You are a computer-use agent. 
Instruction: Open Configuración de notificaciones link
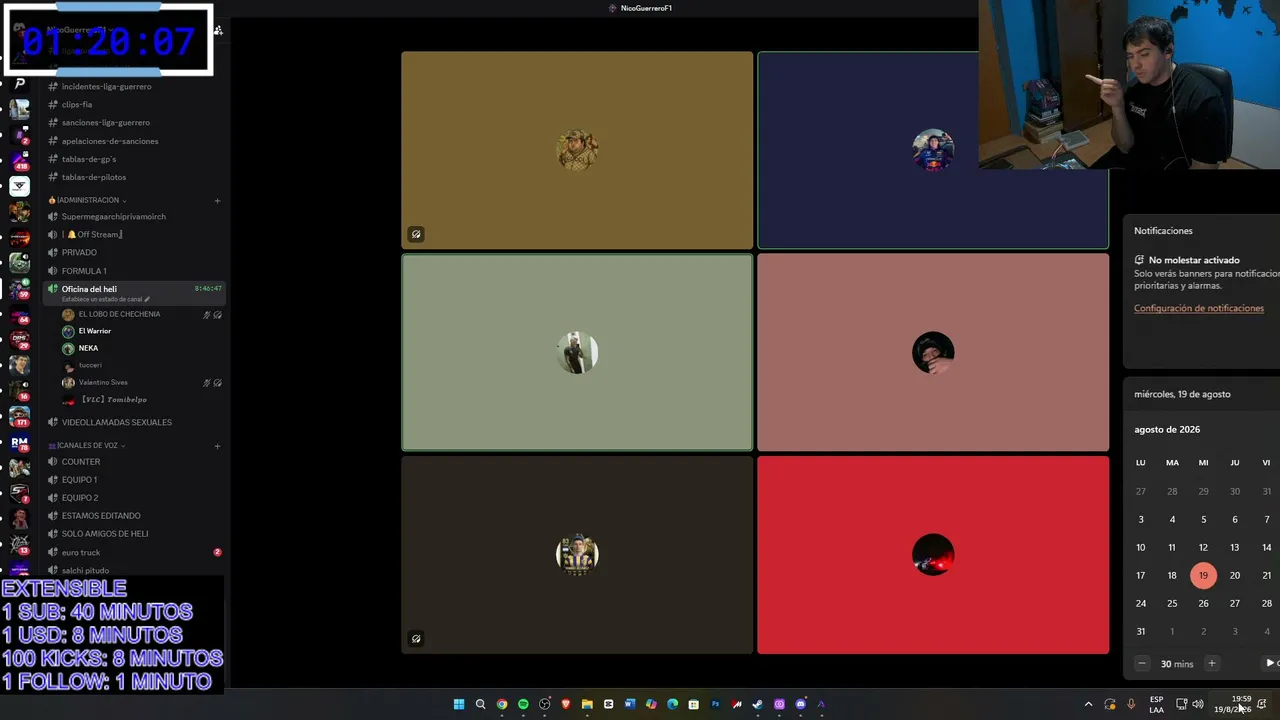[x=1199, y=308]
